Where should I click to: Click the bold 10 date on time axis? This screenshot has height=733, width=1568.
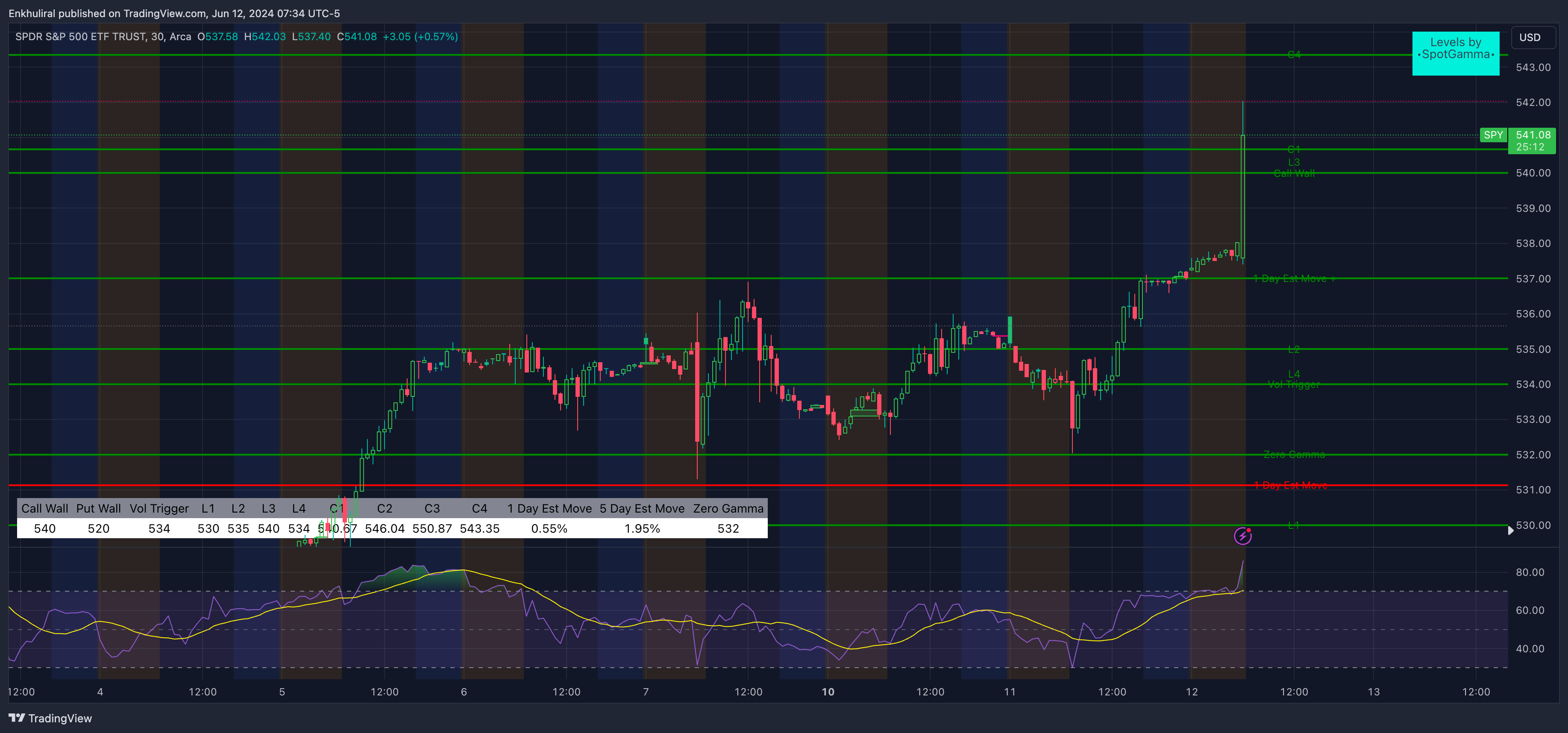[828, 692]
